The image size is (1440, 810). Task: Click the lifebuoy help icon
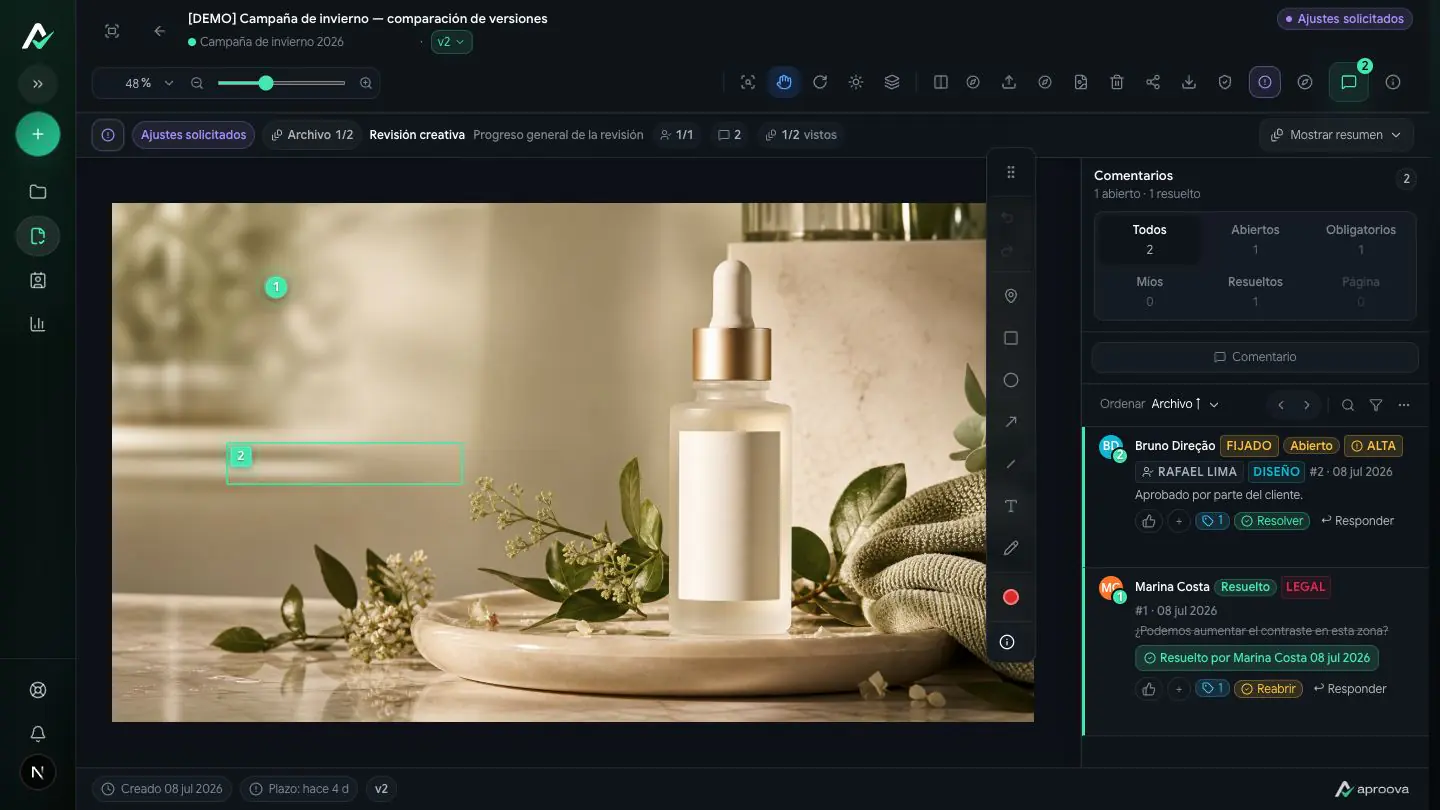(38, 690)
